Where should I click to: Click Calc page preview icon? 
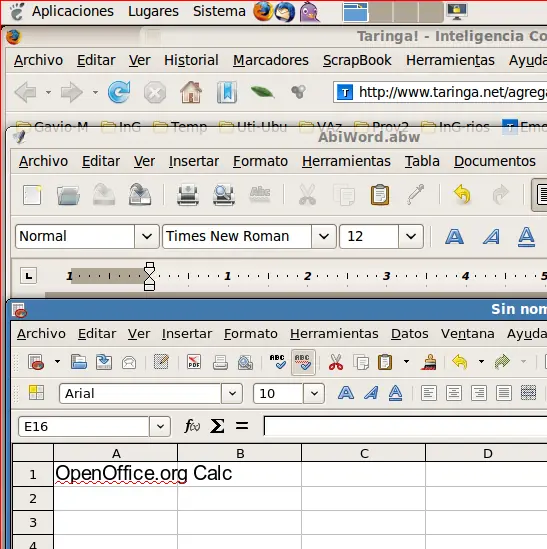point(245,362)
